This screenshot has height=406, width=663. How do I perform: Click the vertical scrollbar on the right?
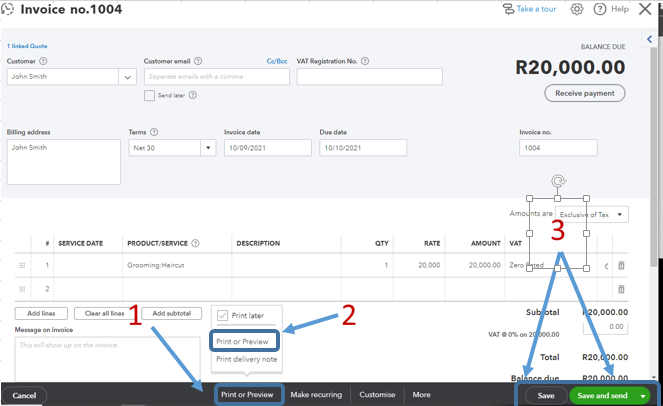[x=654, y=156]
